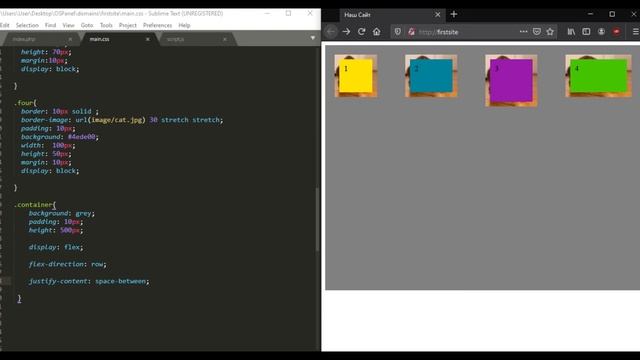Viewport: 640px width, 360px height.
Task: Open the Preferences menu
Action: click(158, 25)
